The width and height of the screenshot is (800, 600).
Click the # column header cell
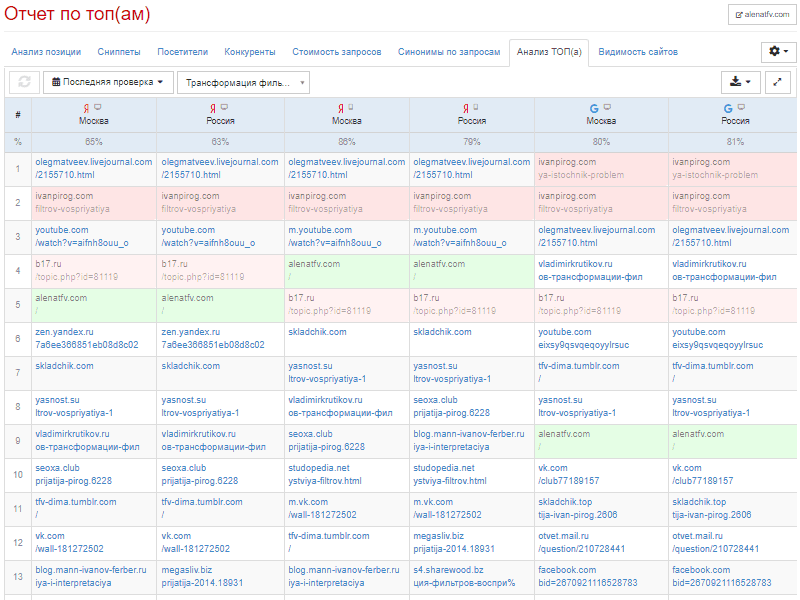coord(18,115)
